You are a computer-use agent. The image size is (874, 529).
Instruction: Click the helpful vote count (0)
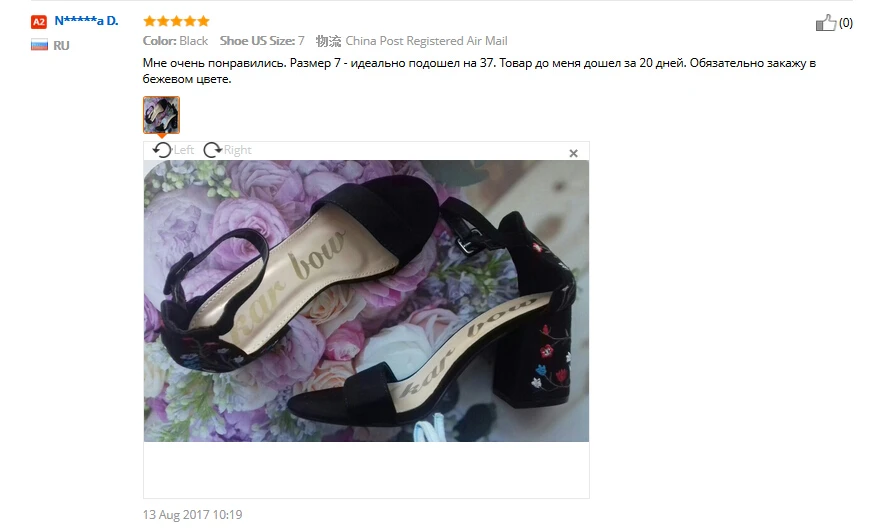coord(846,23)
